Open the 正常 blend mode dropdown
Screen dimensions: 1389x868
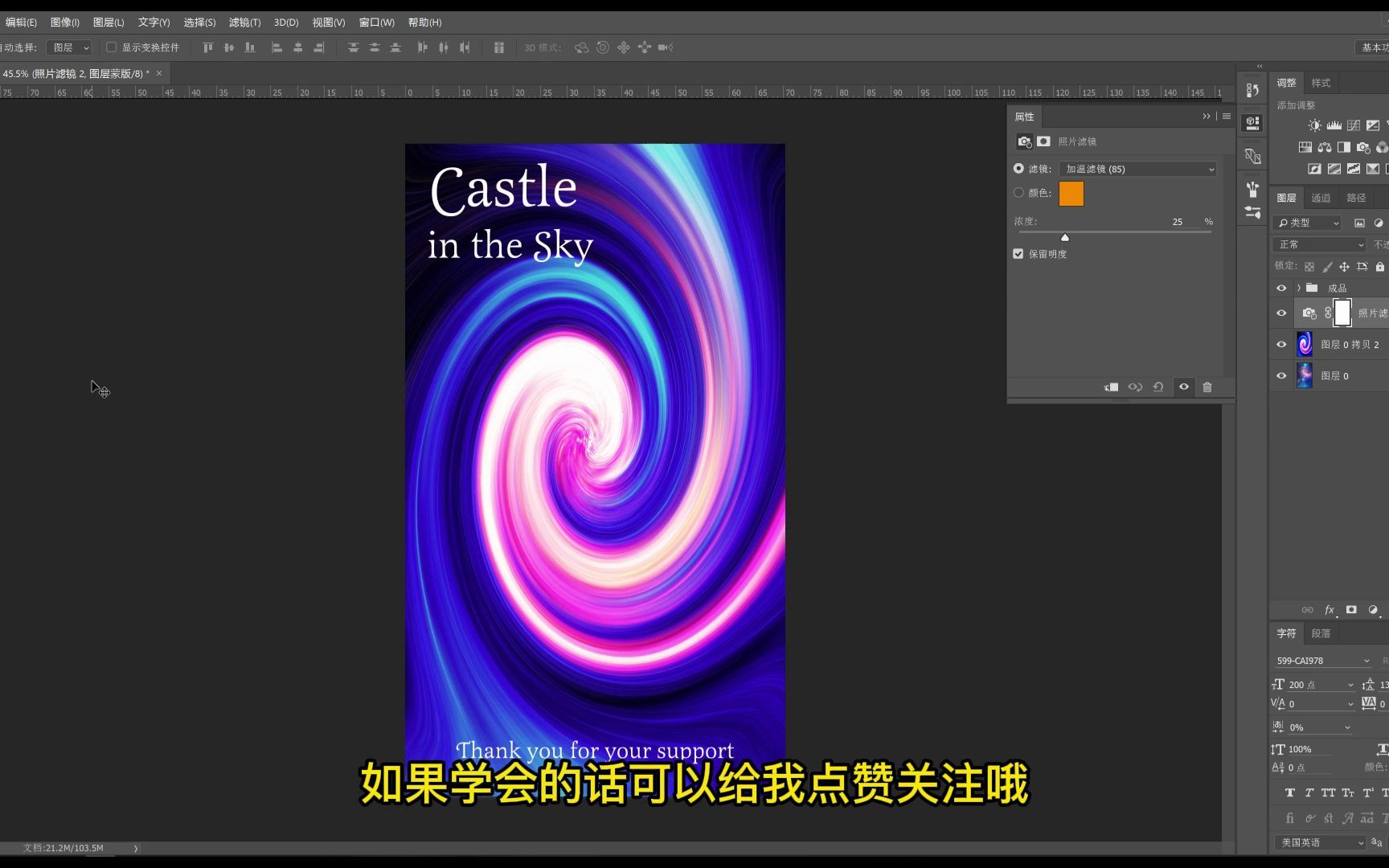point(1319,244)
